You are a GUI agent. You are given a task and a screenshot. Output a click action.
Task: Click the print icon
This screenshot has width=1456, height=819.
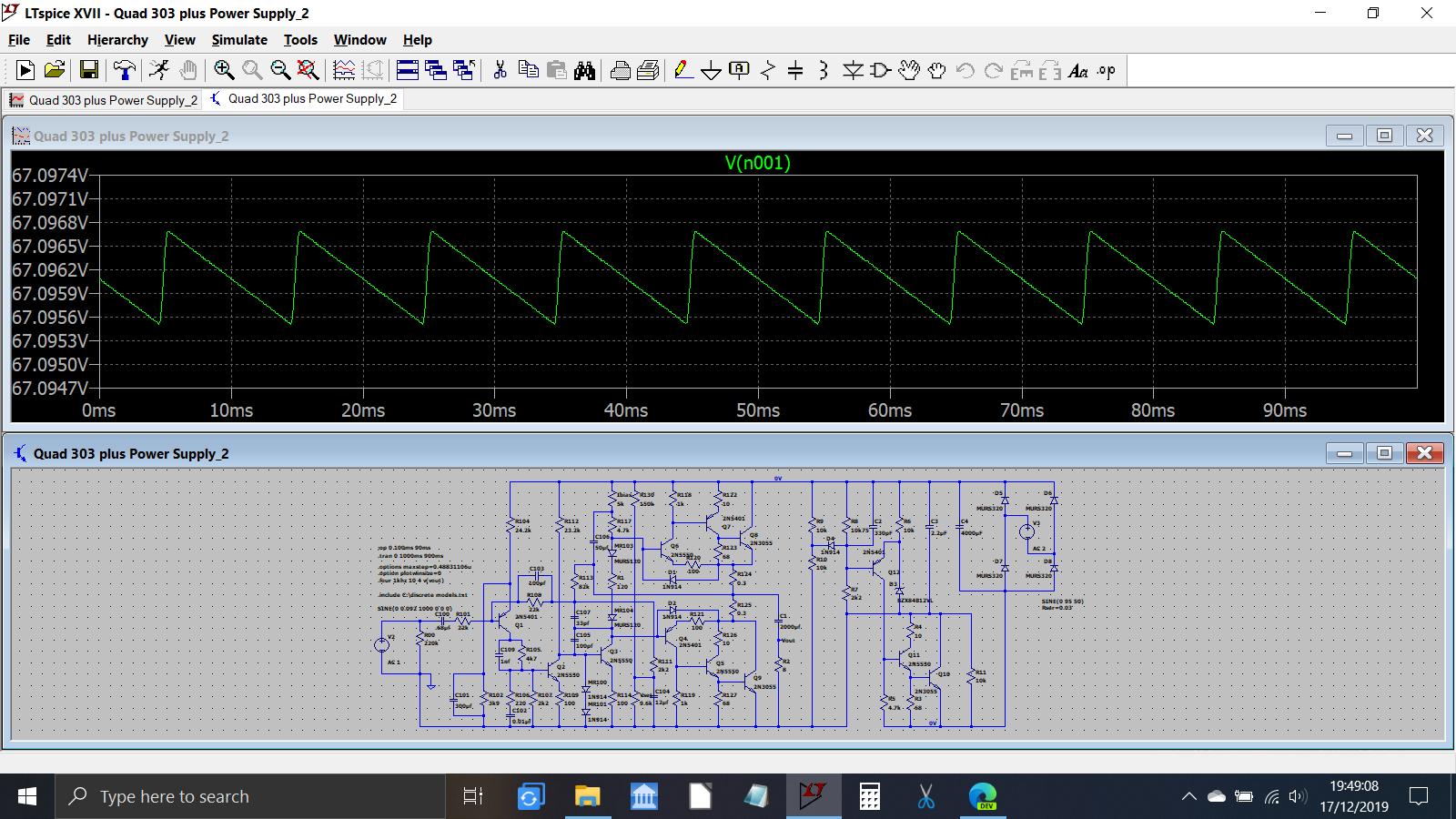pos(621,70)
